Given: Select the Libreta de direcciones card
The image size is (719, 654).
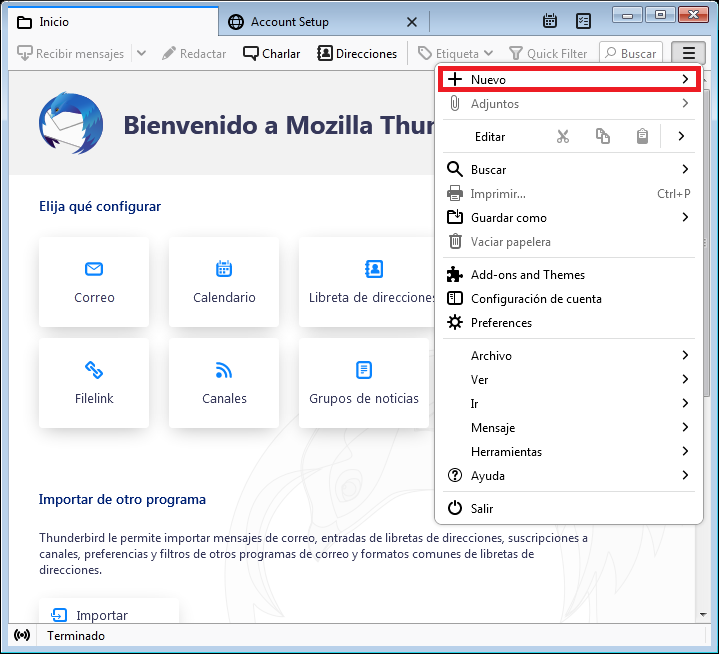Looking at the screenshot, I should pos(367,282).
